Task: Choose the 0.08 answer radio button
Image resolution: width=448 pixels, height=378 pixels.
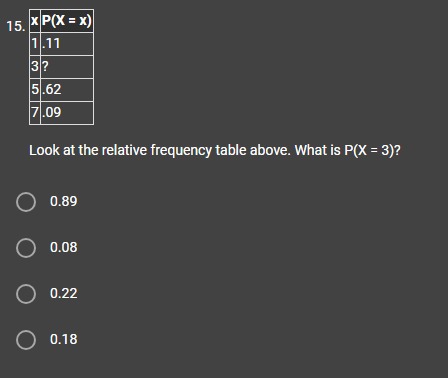Action: click(x=26, y=248)
